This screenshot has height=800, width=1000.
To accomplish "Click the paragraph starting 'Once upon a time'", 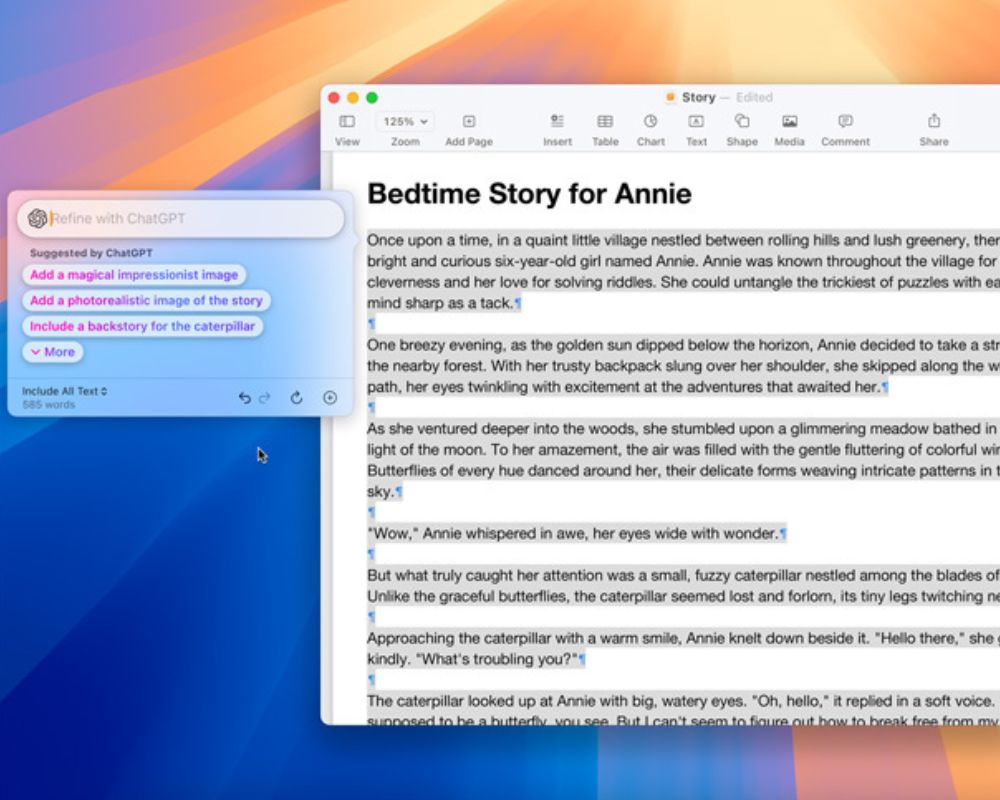I will [683, 272].
